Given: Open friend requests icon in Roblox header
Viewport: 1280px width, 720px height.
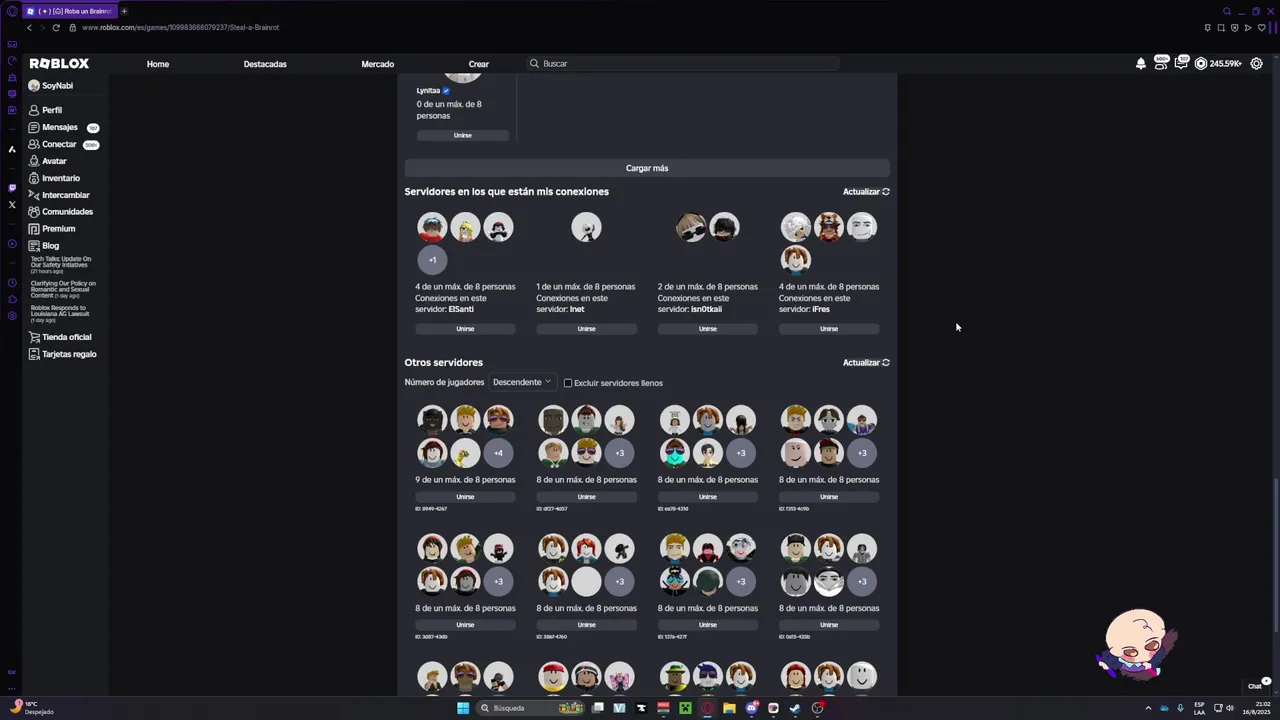Looking at the screenshot, I should pyautogui.click(x=1161, y=63).
